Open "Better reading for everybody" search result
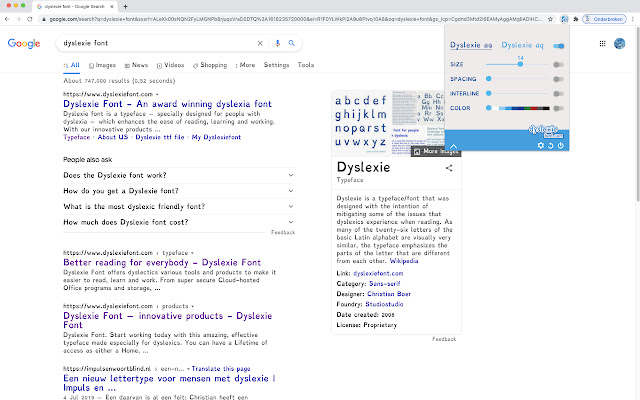This screenshot has height=400, width=640. tap(162, 264)
